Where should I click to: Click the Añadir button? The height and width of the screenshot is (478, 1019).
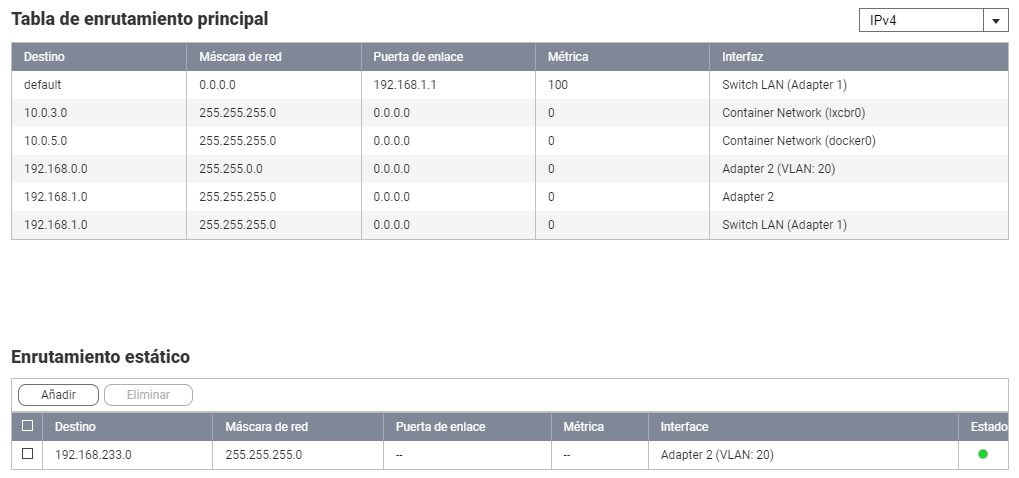(58, 395)
